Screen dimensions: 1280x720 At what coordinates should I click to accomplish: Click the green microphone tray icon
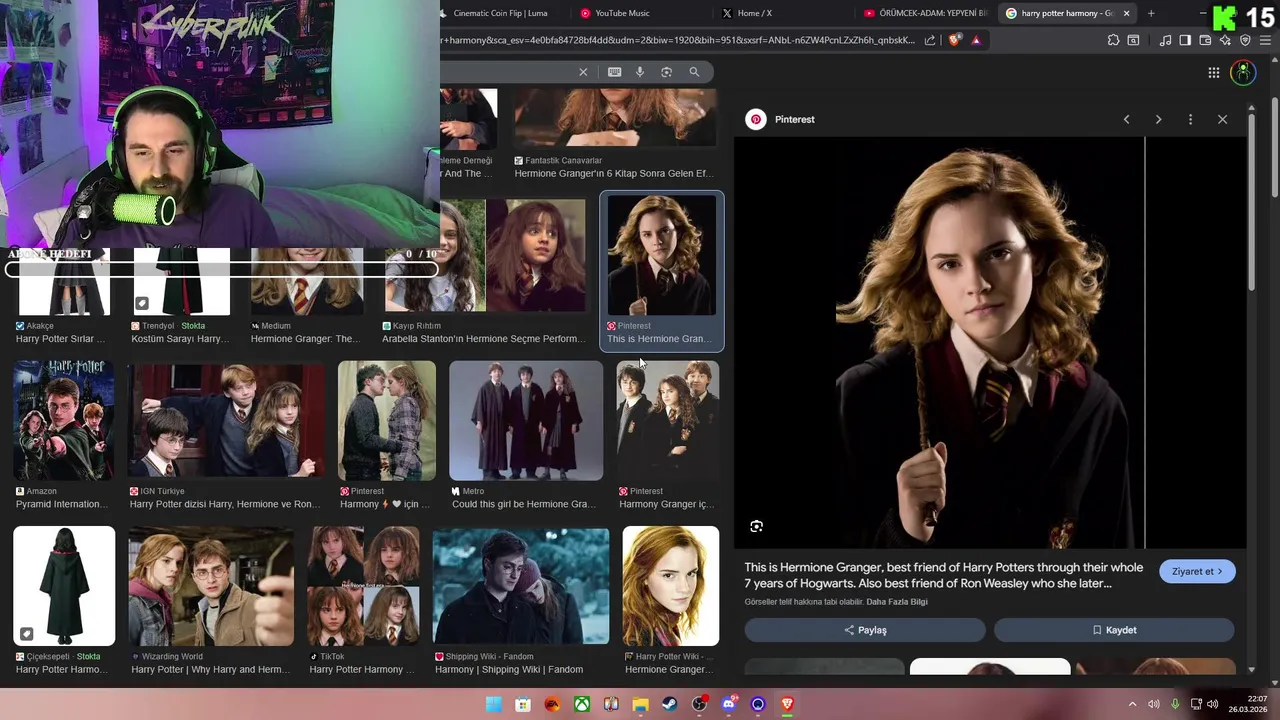click(x=1175, y=704)
